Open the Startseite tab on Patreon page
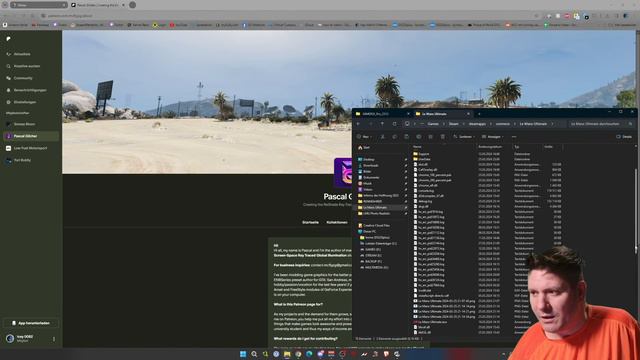The width and height of the screenshot is (640, 360). click(x=310, y=222)
